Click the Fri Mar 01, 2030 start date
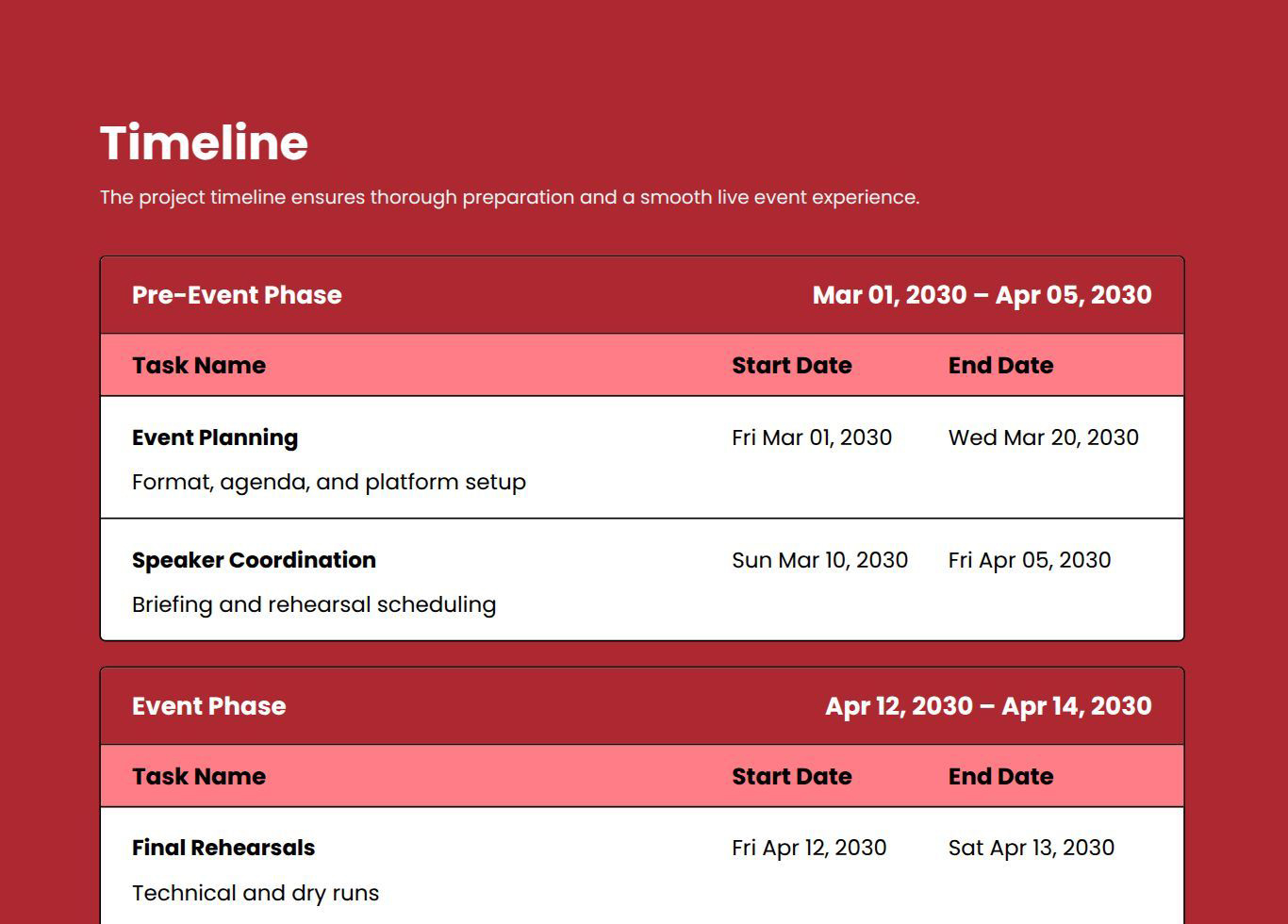The width and height of the screenshot is (1288, 924). (x=811, y=437)
